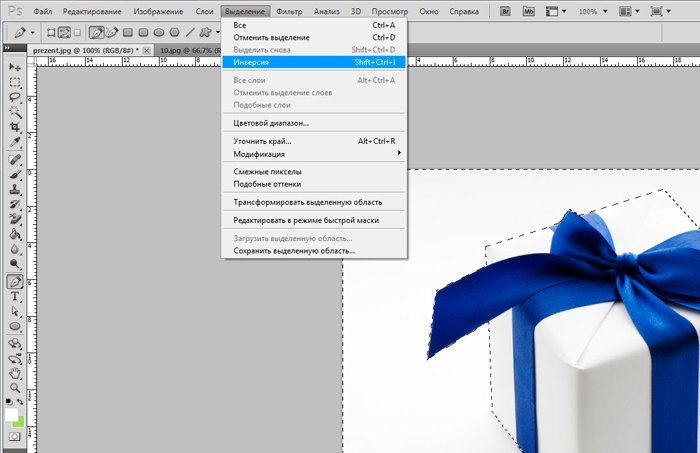Select the Lasso tool
Viewport: 700px width, 453px height.
[15, 98]
